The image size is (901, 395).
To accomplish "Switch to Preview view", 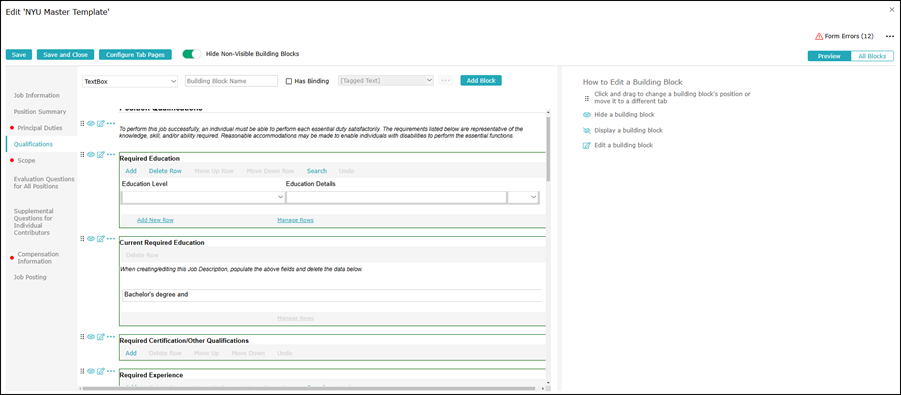I will [x=829, y=56].
